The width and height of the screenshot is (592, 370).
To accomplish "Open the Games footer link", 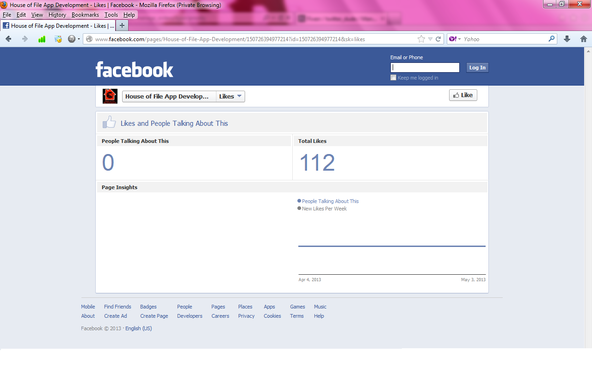I will [297, 307].
